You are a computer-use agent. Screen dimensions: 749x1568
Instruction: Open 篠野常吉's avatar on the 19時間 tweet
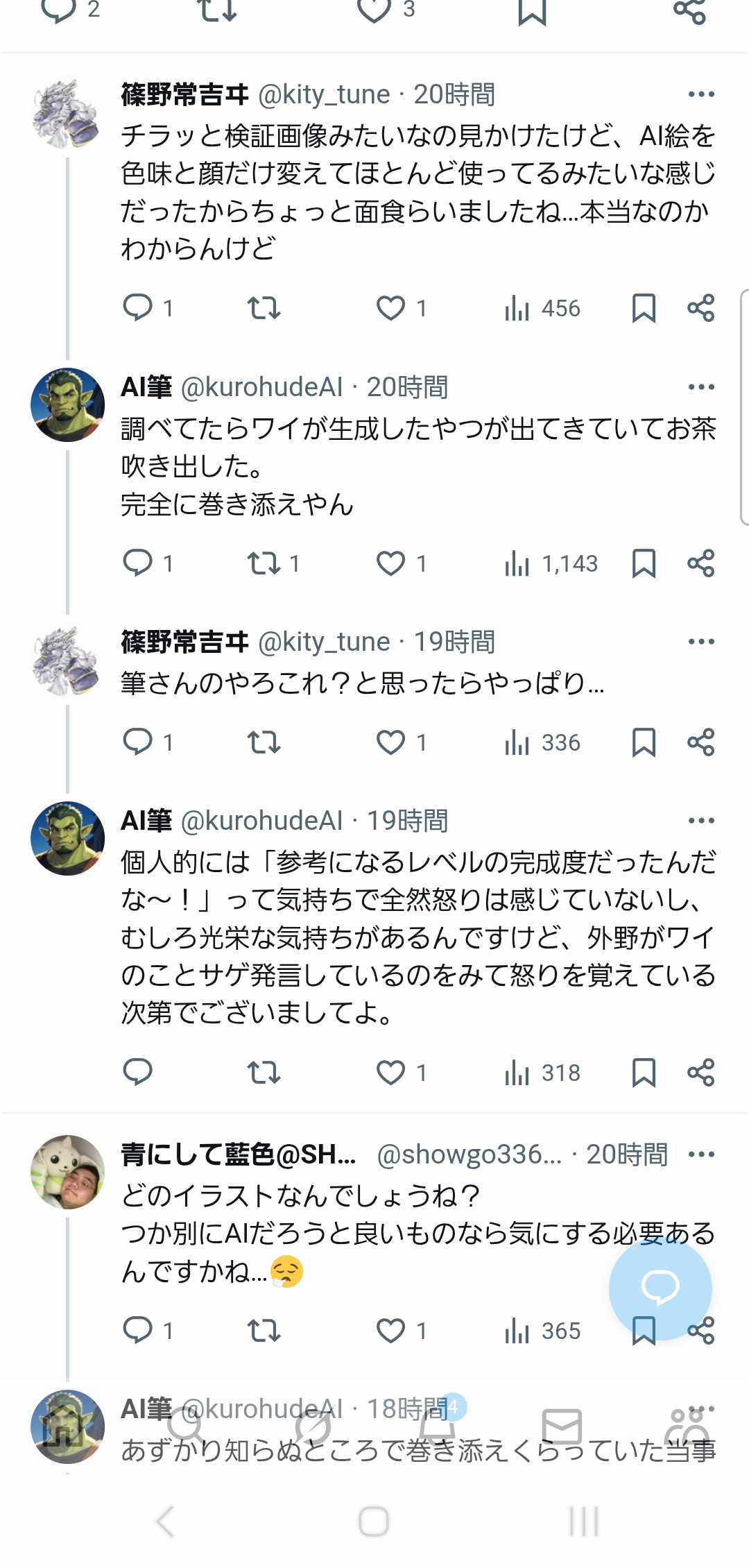67,660
